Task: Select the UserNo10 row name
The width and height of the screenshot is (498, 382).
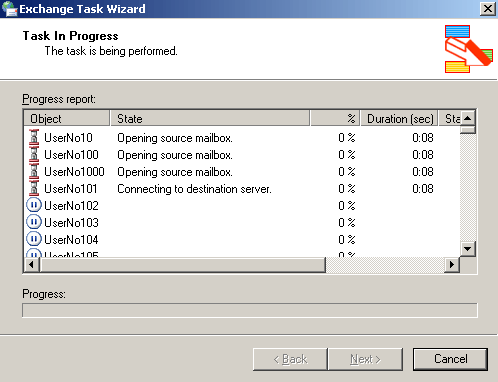Action: pos(68,138)
